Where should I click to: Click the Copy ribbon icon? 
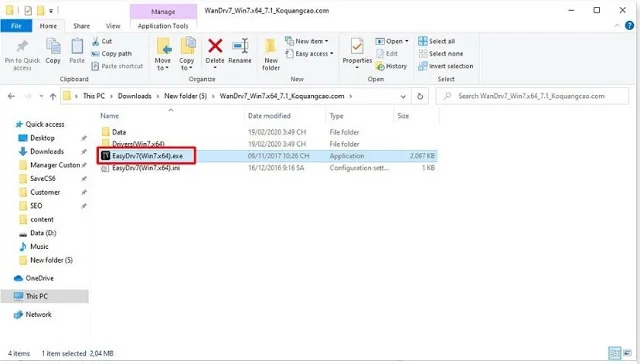point(53,47)
